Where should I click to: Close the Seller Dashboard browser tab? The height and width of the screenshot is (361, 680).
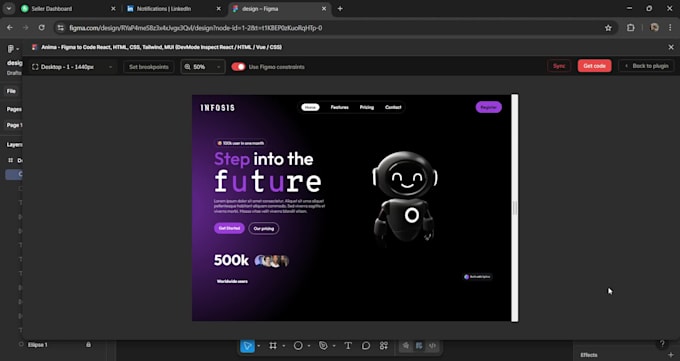pyautogui.click(x=113, y=9)
